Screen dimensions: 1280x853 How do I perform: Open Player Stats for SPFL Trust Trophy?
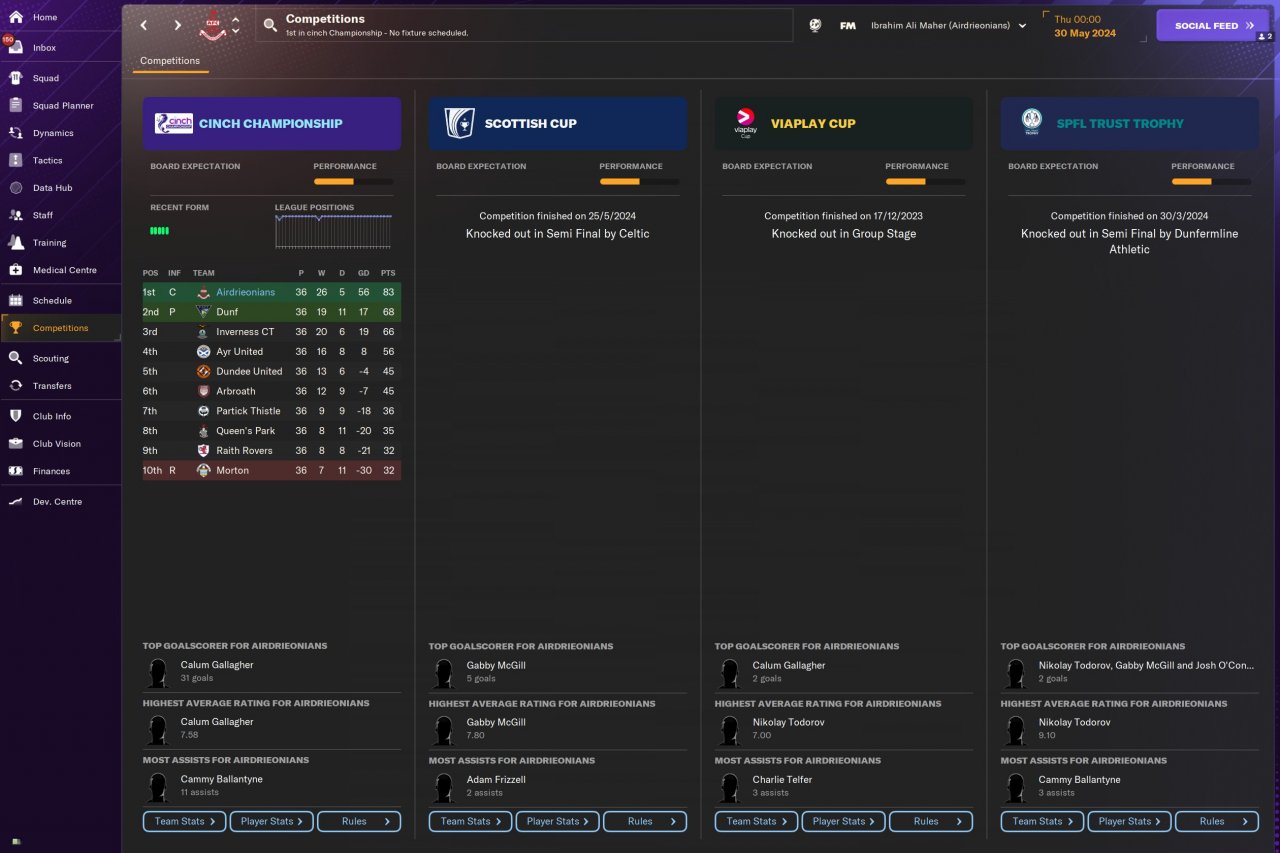click(1130, 822)
